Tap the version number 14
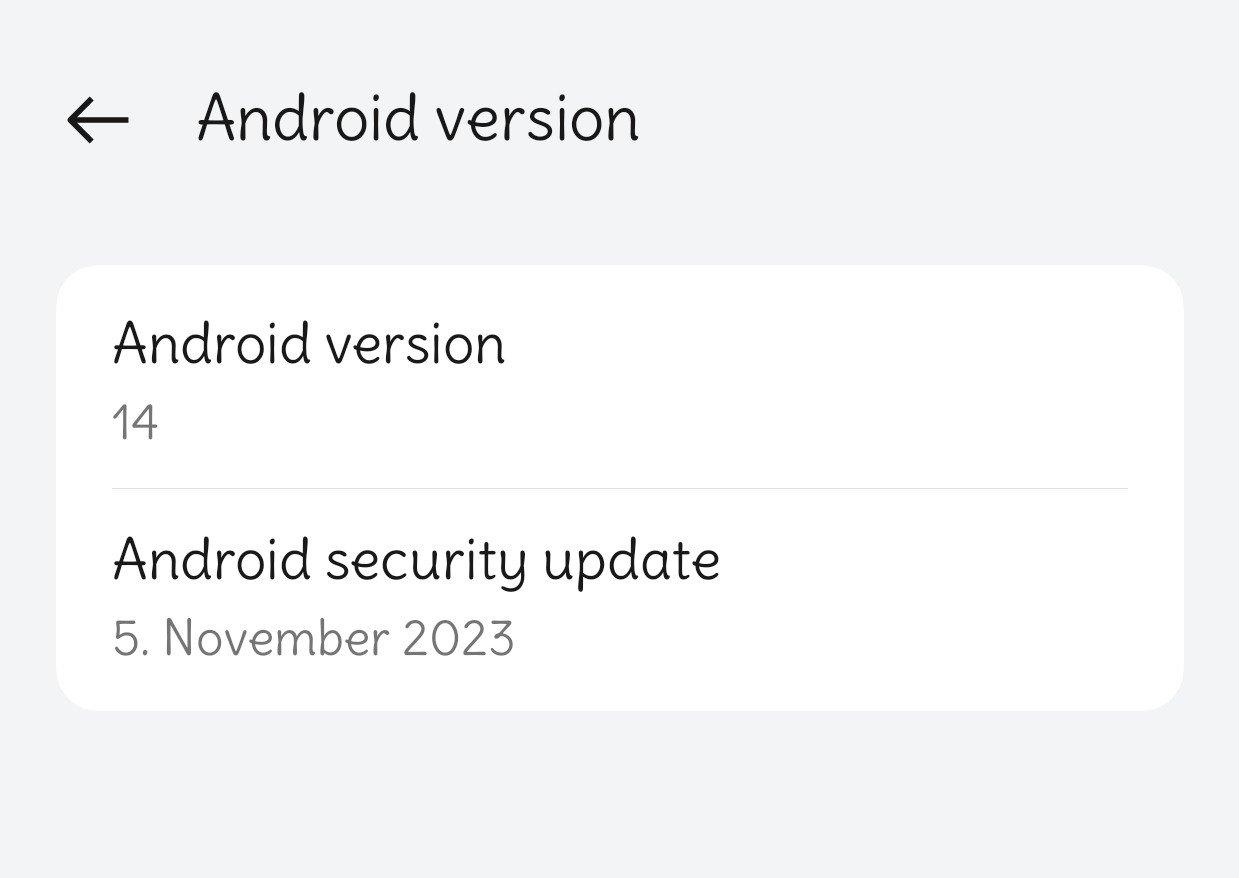1239x878 pixels. coord(135,424)
